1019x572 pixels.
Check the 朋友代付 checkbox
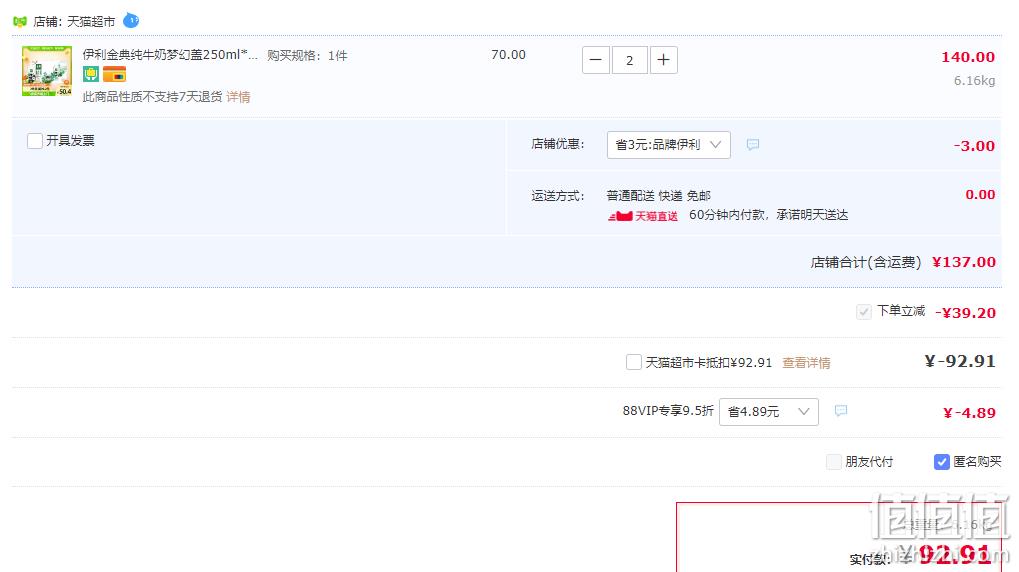tap(833, 462)
